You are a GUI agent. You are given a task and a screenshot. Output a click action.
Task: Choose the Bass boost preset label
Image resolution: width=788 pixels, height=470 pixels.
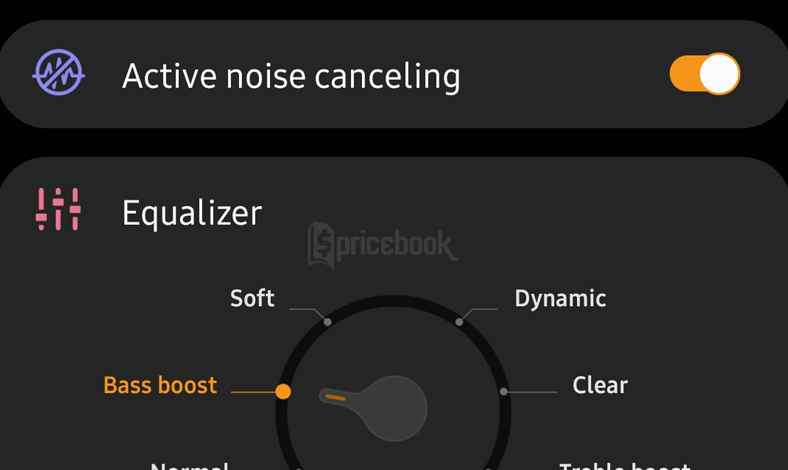160,385
